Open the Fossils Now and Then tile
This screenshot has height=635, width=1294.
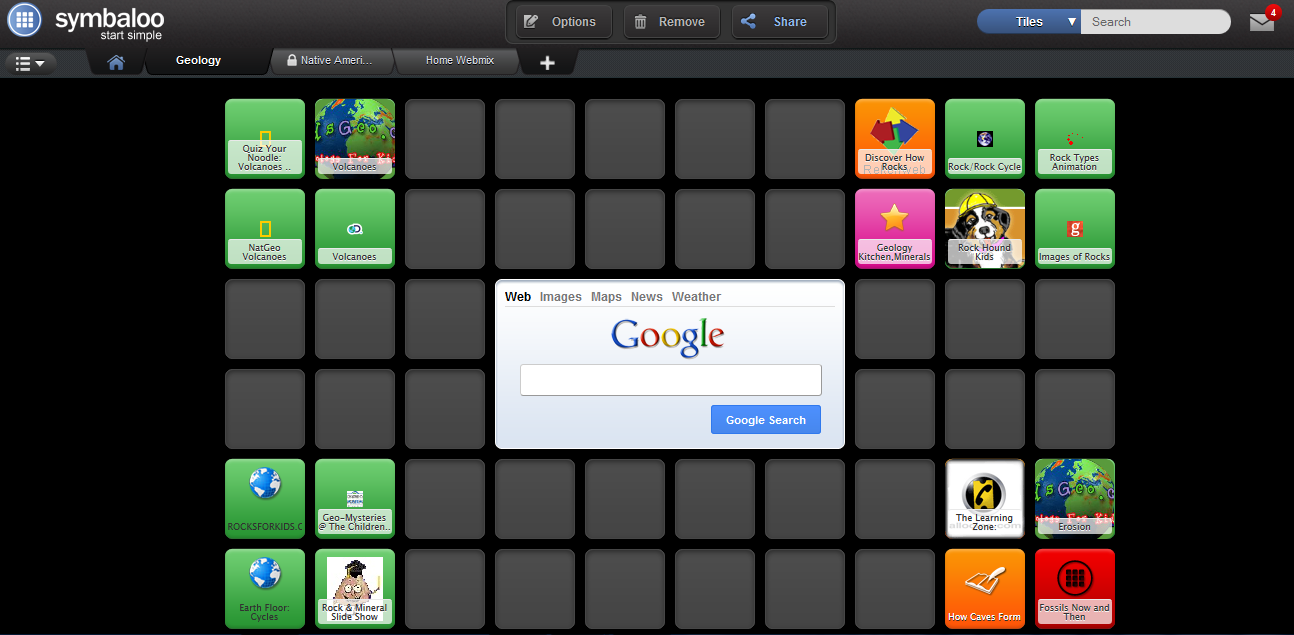pyautogui.click(x=1075, y=589)
